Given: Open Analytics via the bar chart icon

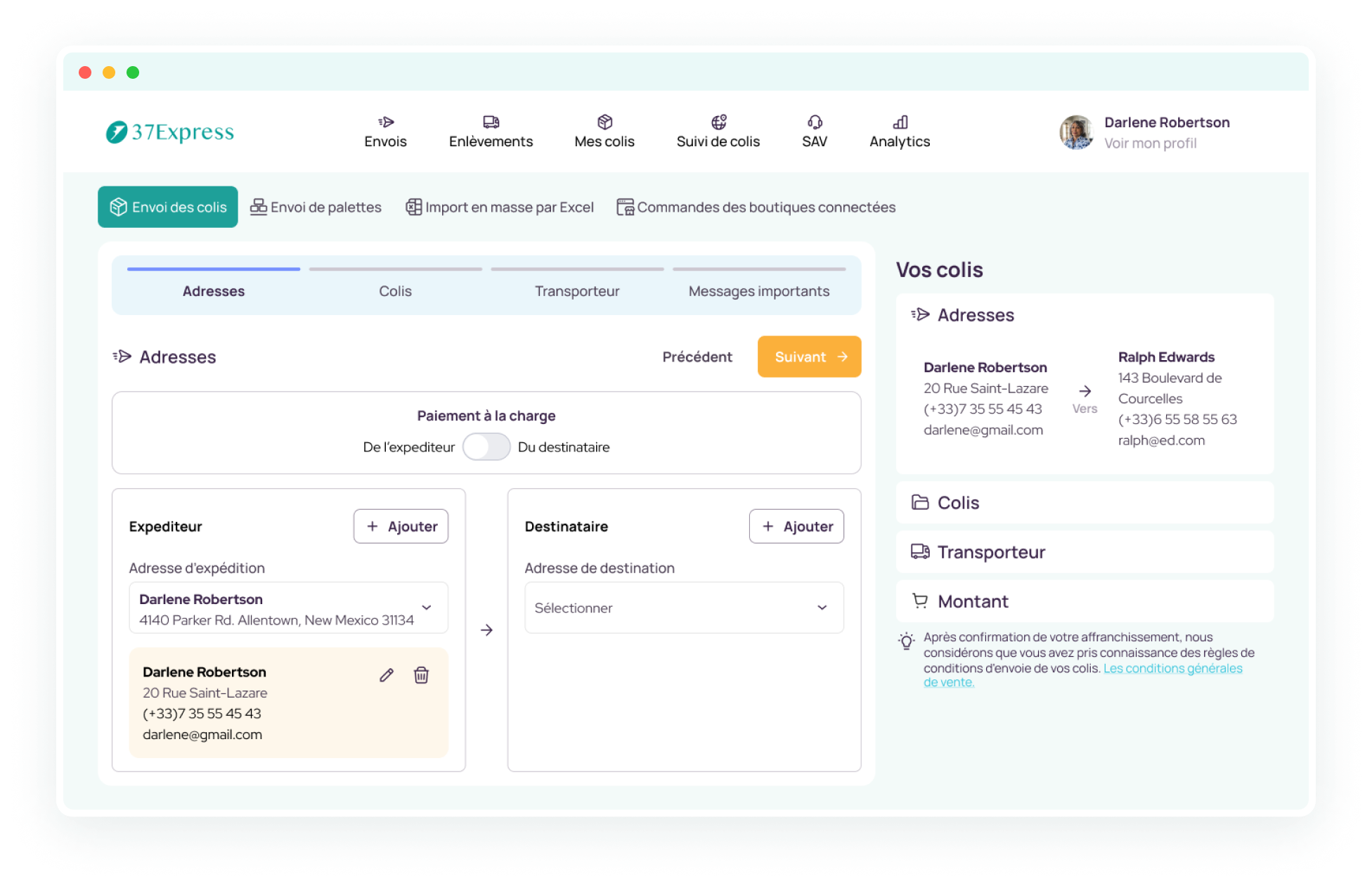Looking at the screenshot, I should 900,122.
